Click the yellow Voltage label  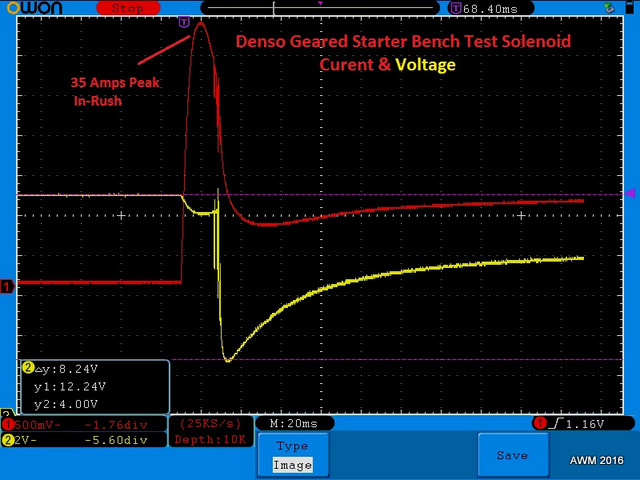click(x=425, y=65)
